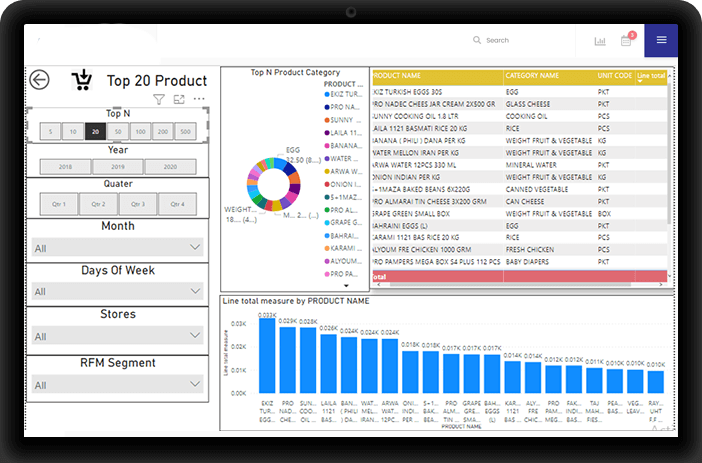The image size is (702, 463).
Task: Click the table vertical scrollbar
Action: tap(669, 152)
